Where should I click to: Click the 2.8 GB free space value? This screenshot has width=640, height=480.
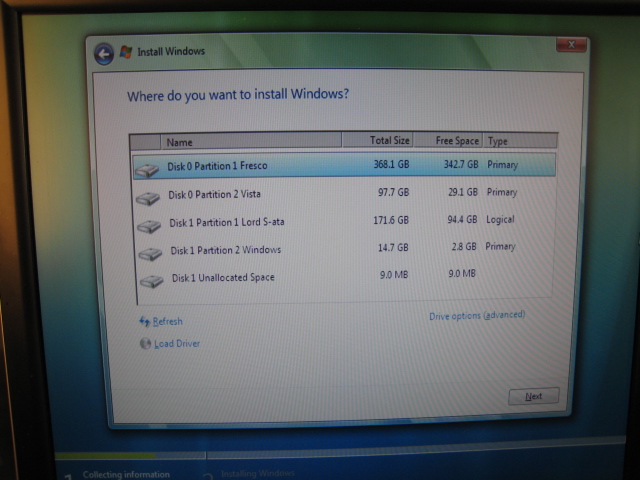464,247
